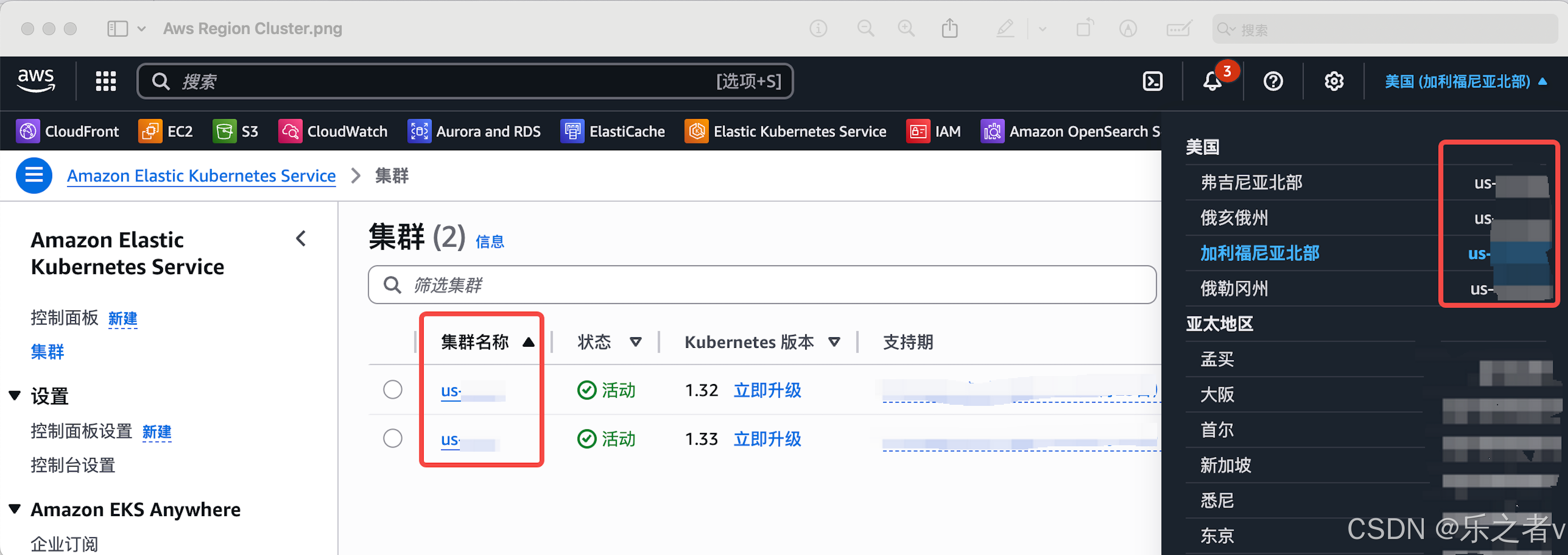
Task: Collapse the 设置 section in sidebar
Action: [15, 395]
